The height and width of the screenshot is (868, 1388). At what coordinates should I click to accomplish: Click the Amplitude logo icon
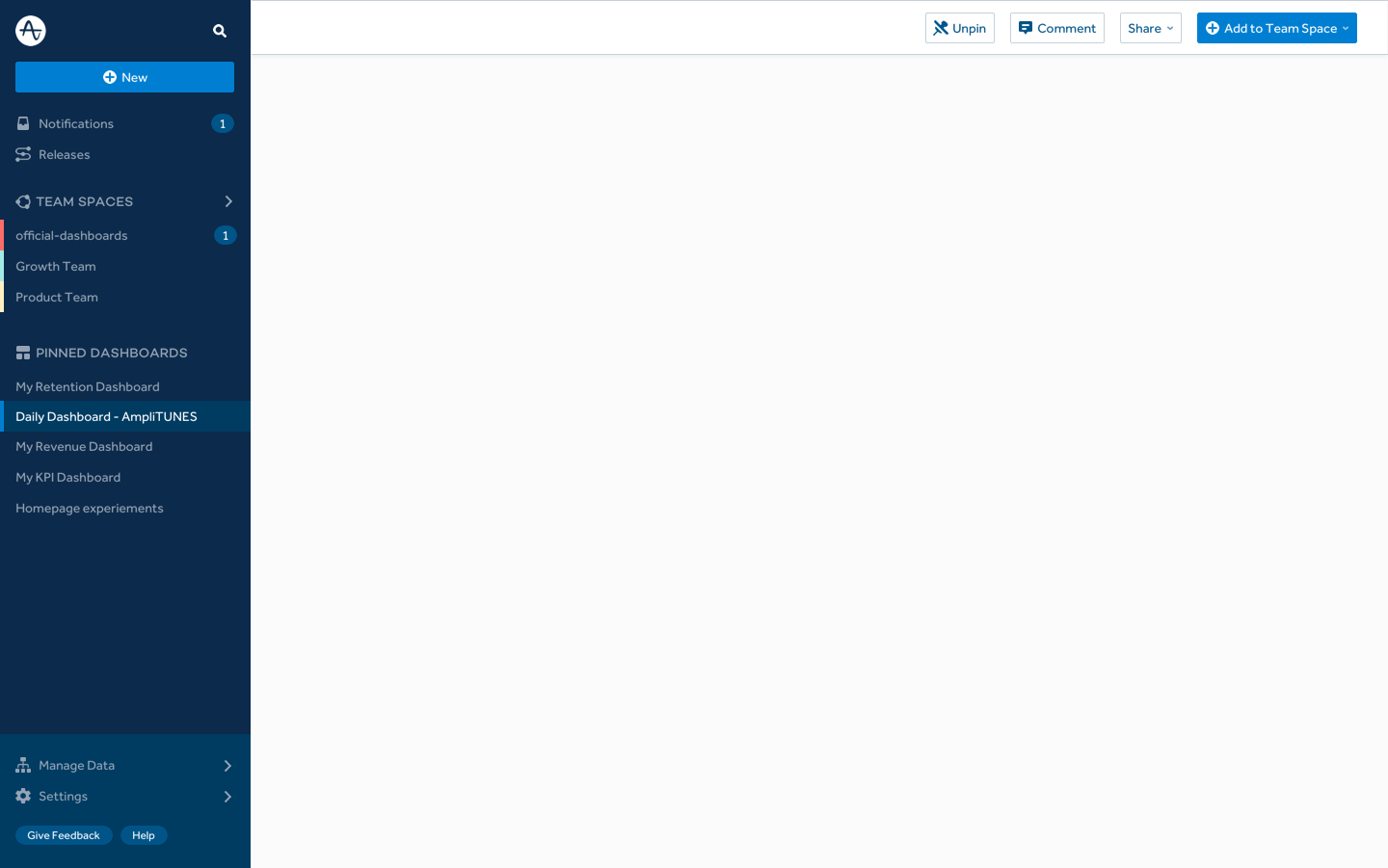(30, 30)
